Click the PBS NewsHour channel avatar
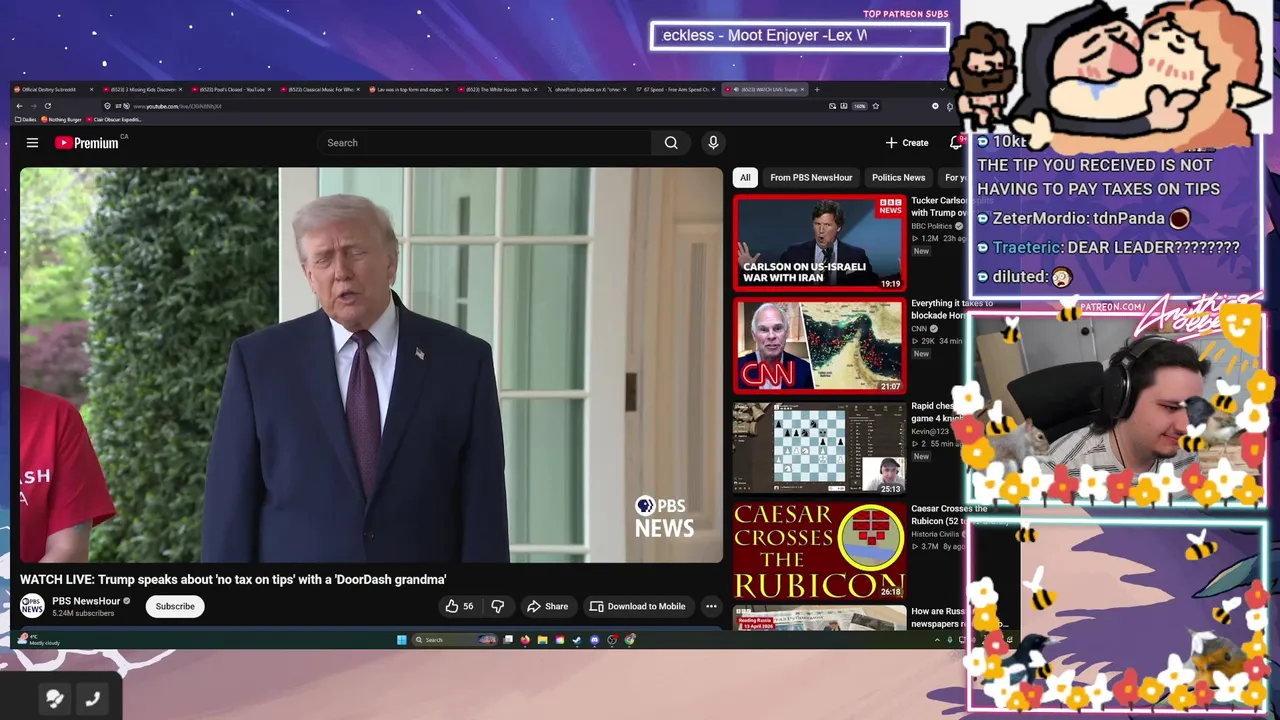Screen dimensions: 1280x720 coord(32,606)
